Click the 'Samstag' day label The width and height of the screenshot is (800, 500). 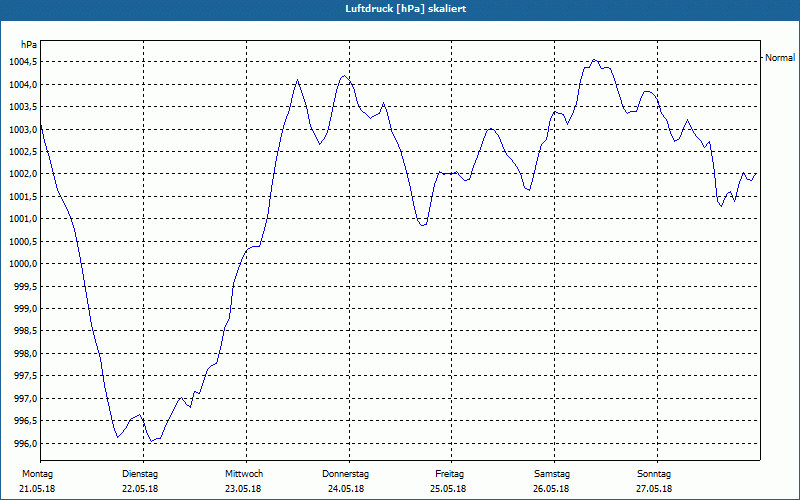[552, 474]
